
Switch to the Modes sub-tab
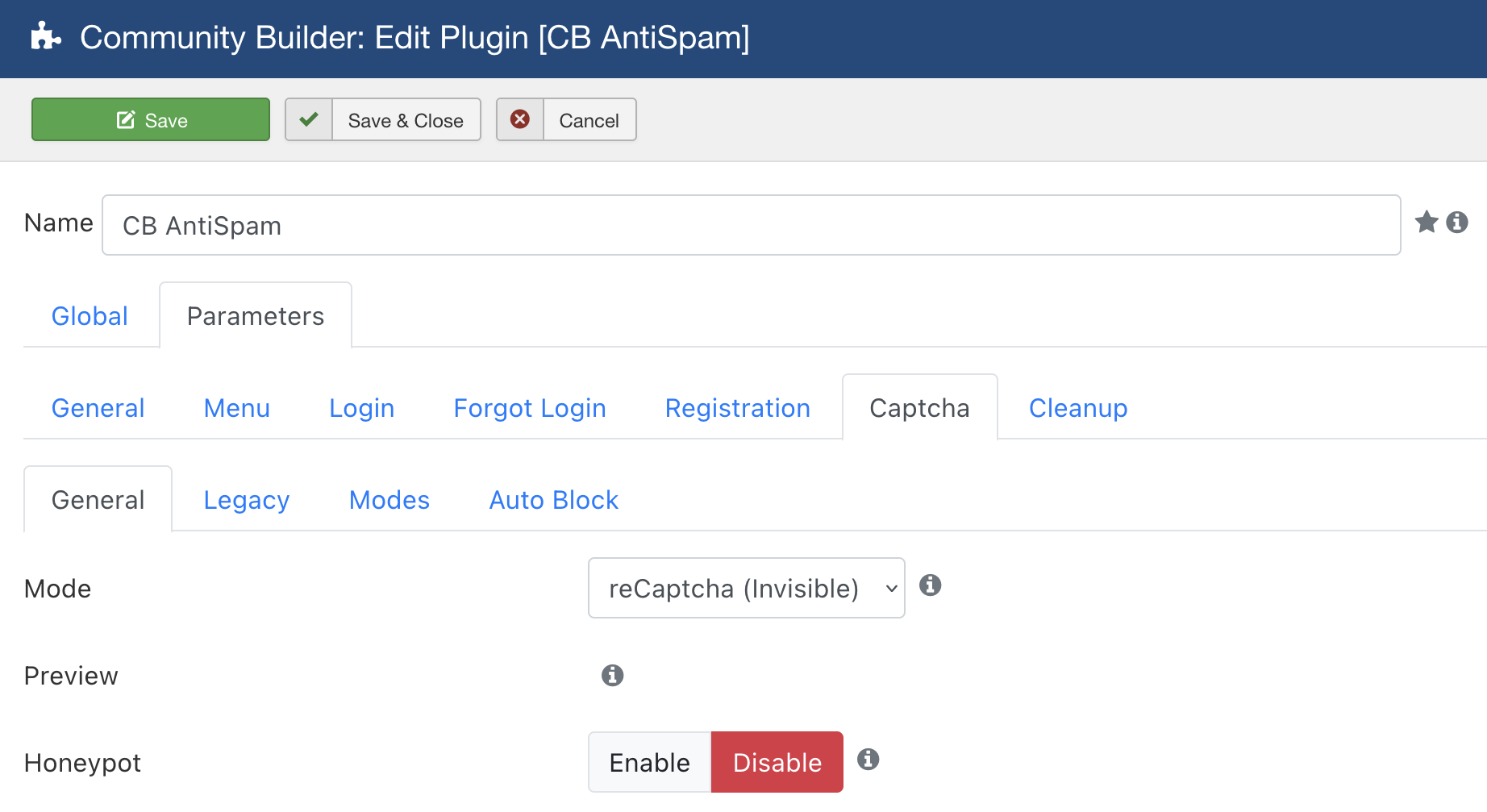(x=389, y=500)
